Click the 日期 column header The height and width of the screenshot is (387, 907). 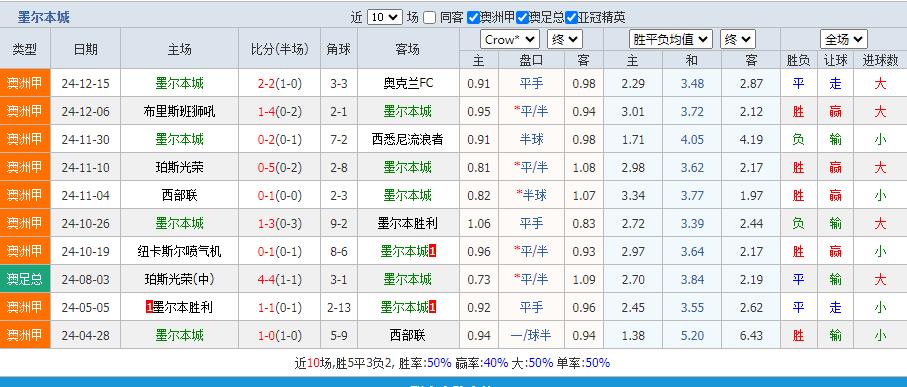(86, 49)
